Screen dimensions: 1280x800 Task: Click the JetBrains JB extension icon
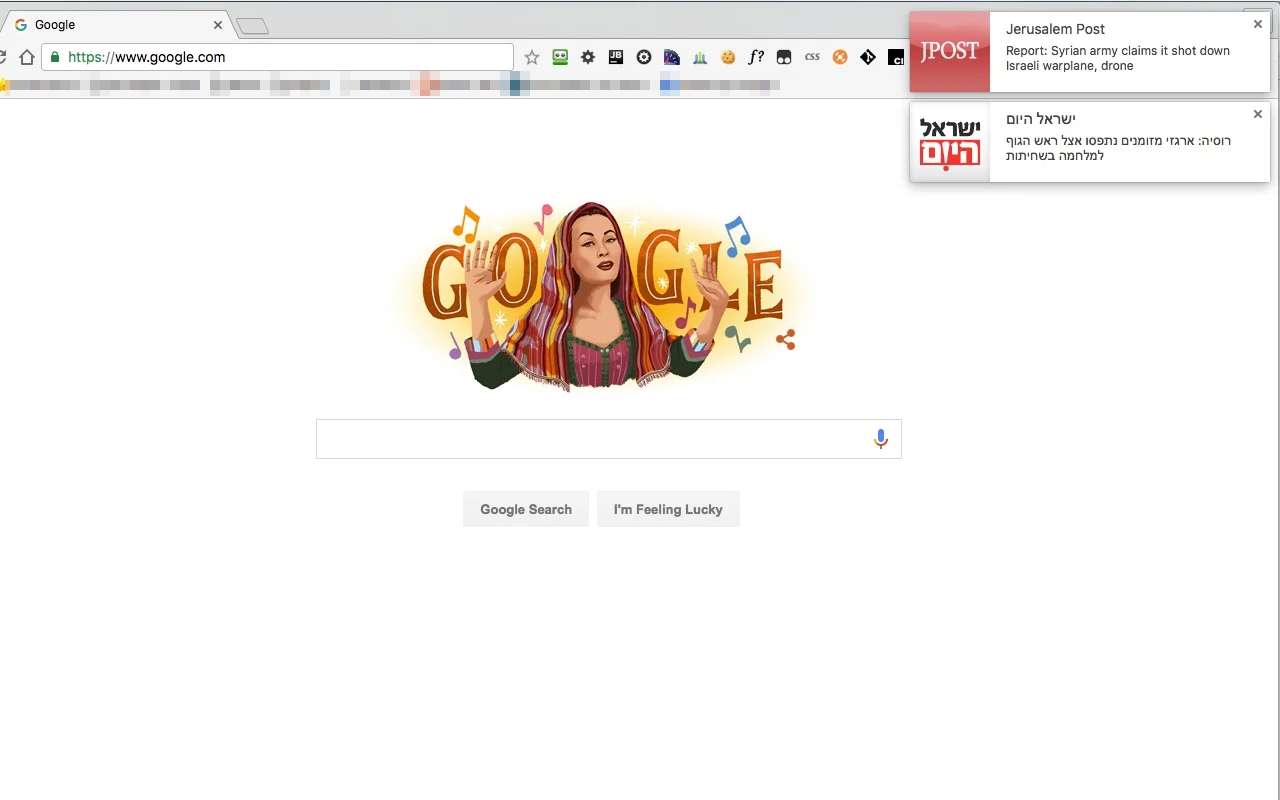tap(616, 58)
